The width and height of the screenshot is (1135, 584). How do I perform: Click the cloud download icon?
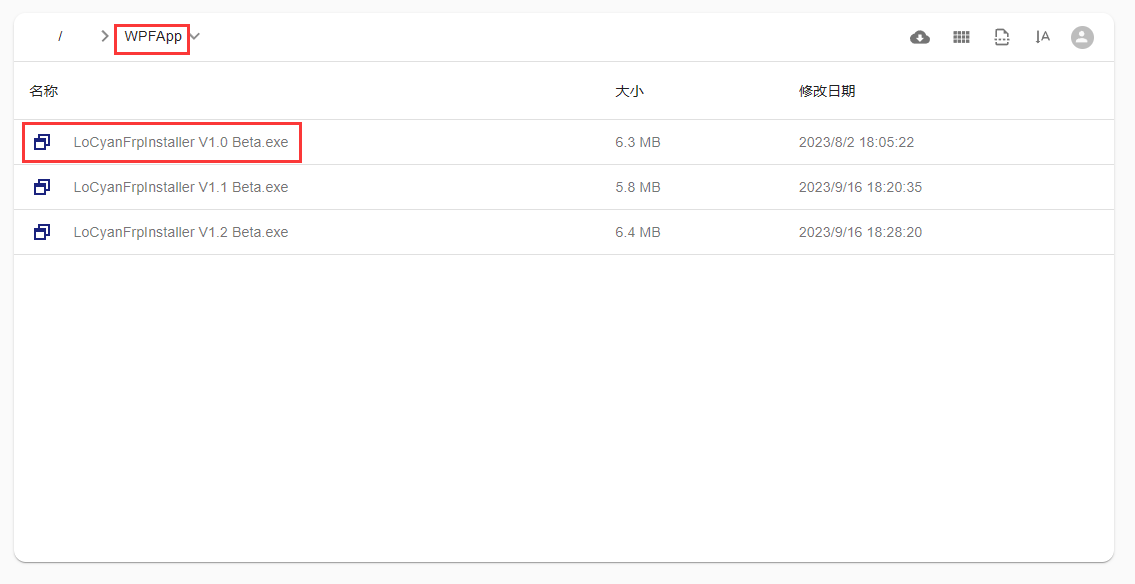[x=920, y=37]
